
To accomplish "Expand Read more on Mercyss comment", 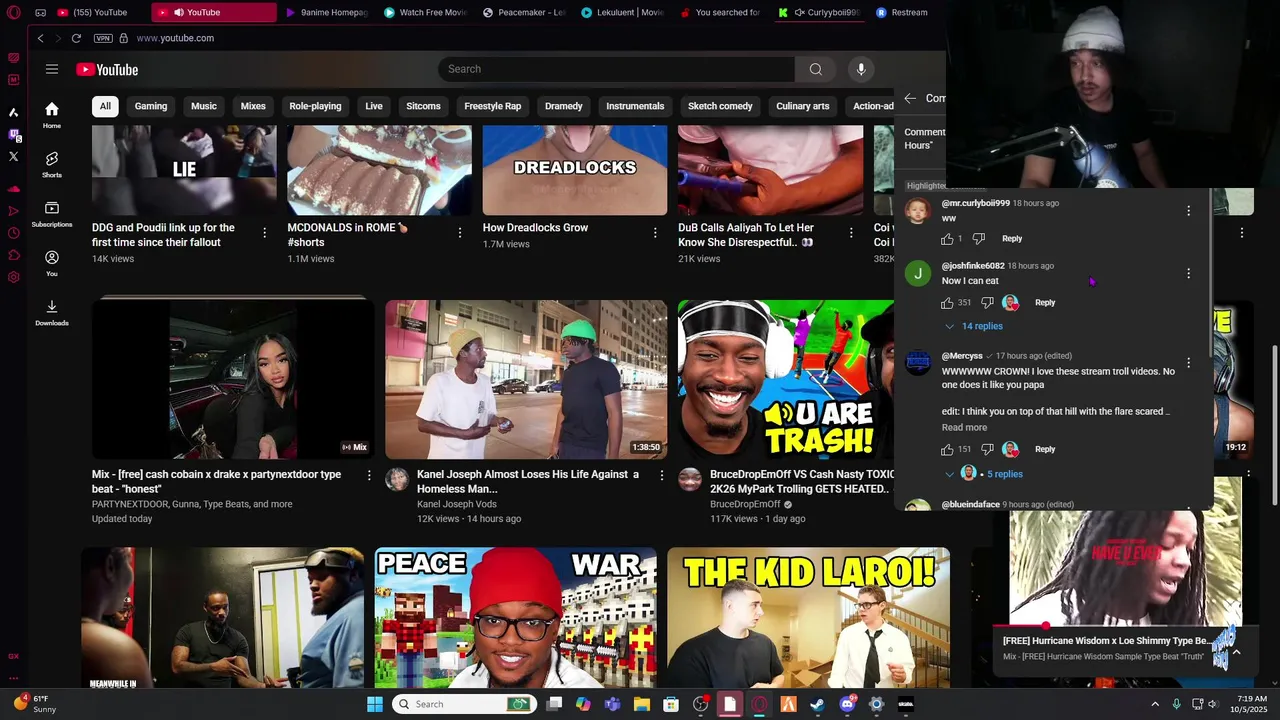I will coord(964,427).
